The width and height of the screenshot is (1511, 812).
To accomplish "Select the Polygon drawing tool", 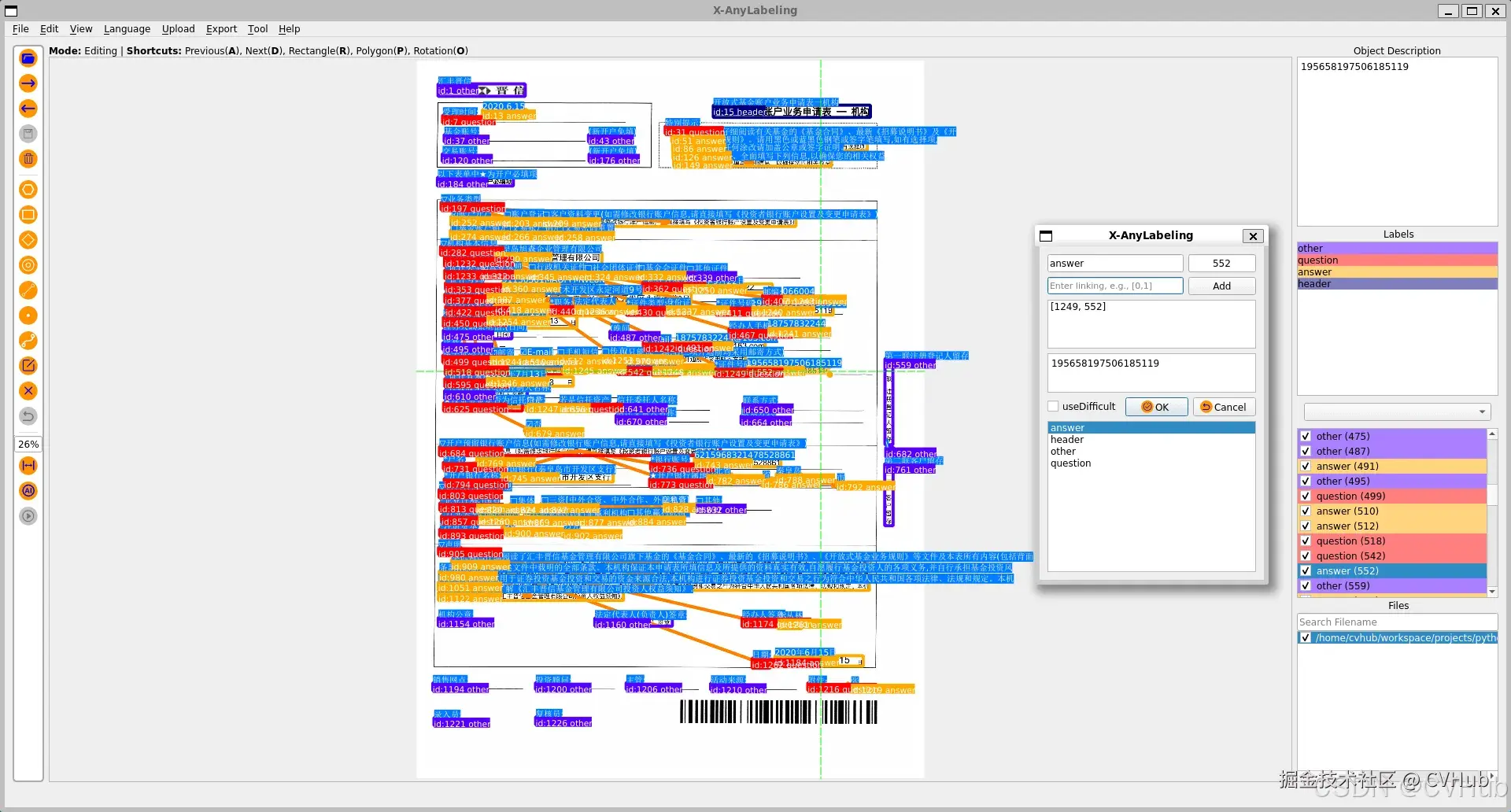I will 28,190.
